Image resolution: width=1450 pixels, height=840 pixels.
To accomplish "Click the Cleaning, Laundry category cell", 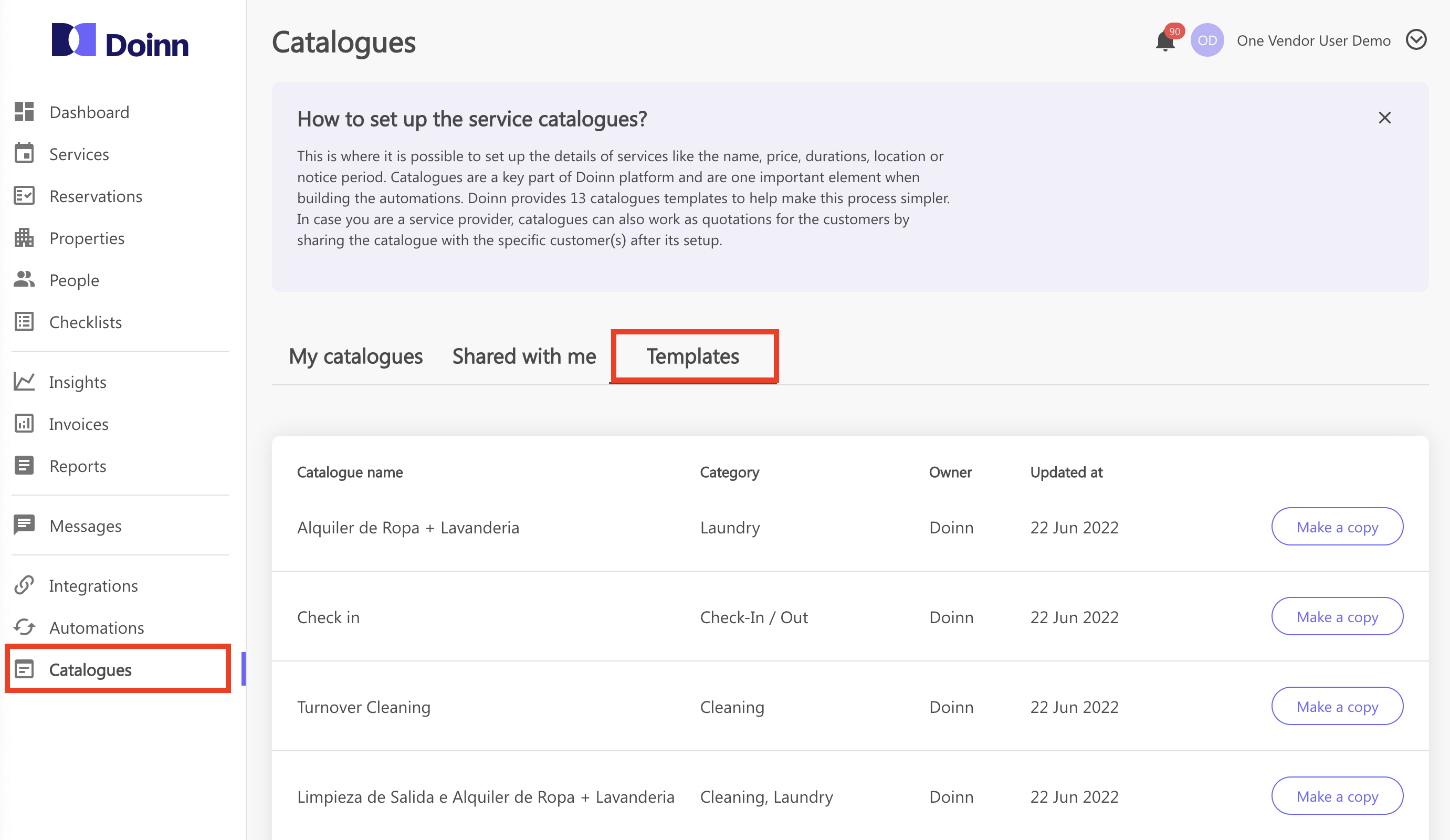I will 766,796.
